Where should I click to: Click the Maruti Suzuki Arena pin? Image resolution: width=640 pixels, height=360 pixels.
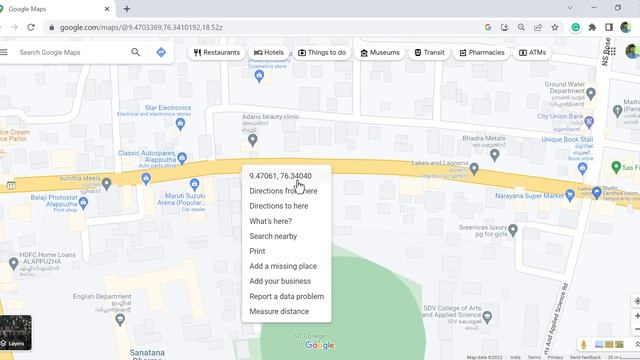(195, 184)
